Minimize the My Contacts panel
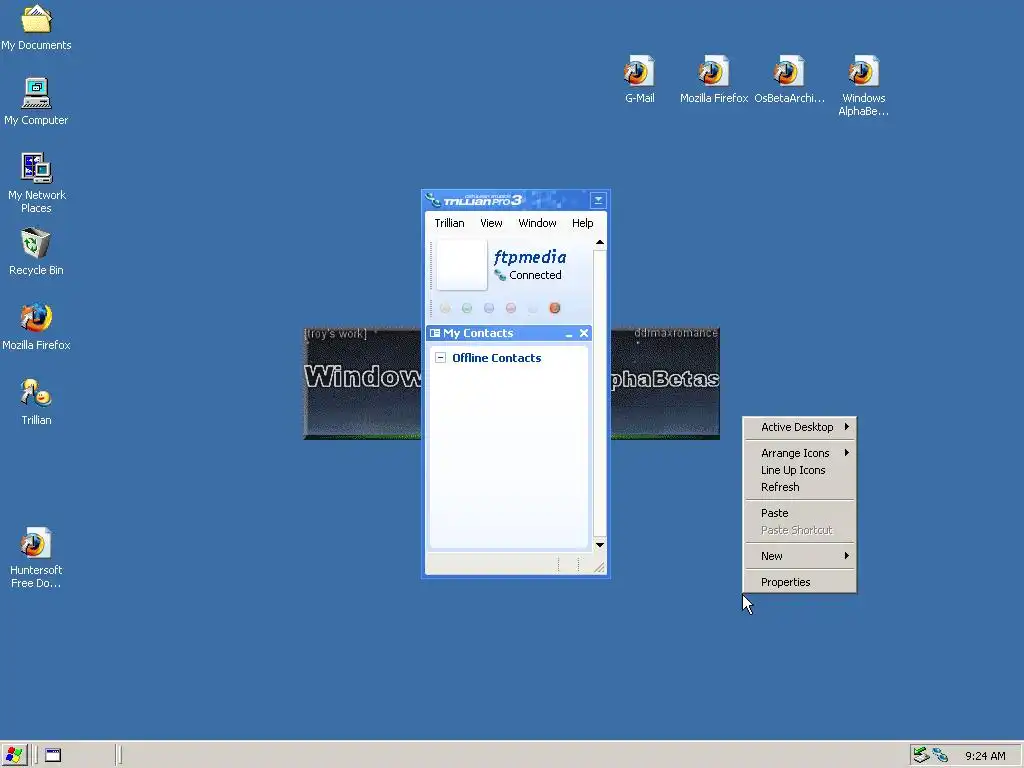 click(x=569, y=334)
